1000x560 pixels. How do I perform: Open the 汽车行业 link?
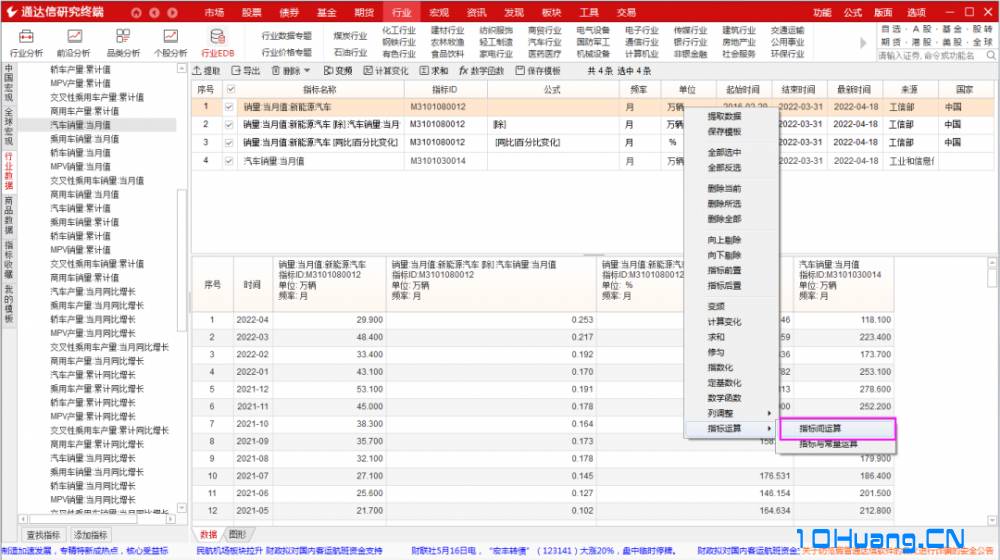545,42
